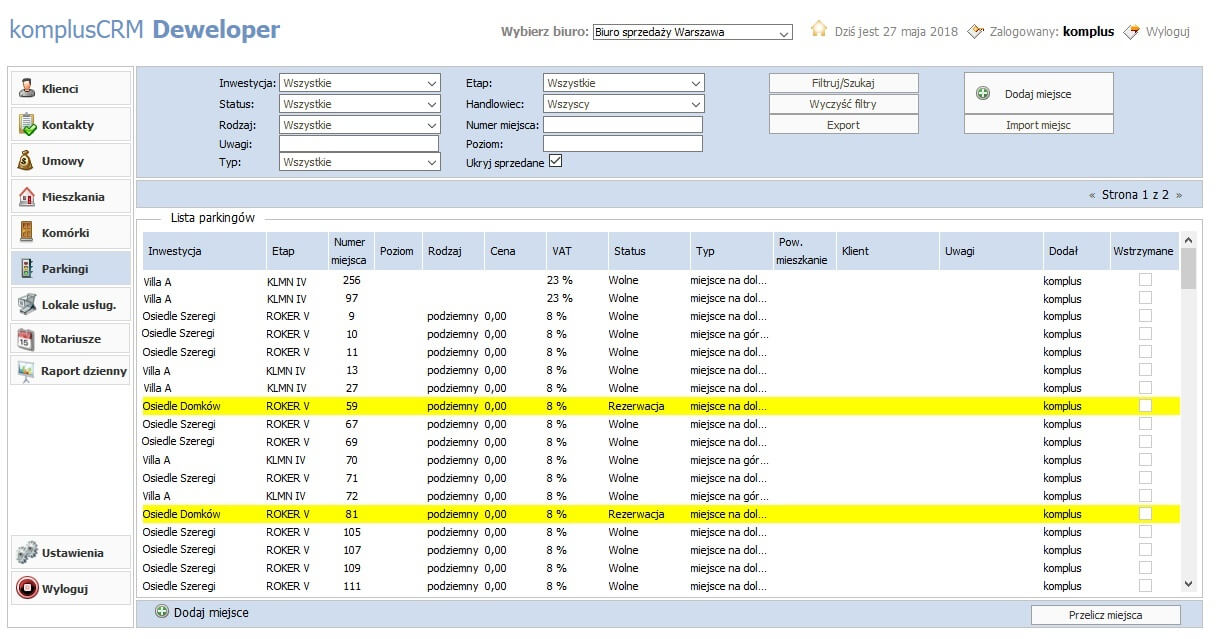Check Wstrzymane for place number 70
The height and width of the screenshot is (639, 1217).
[x=1145, y=460]
